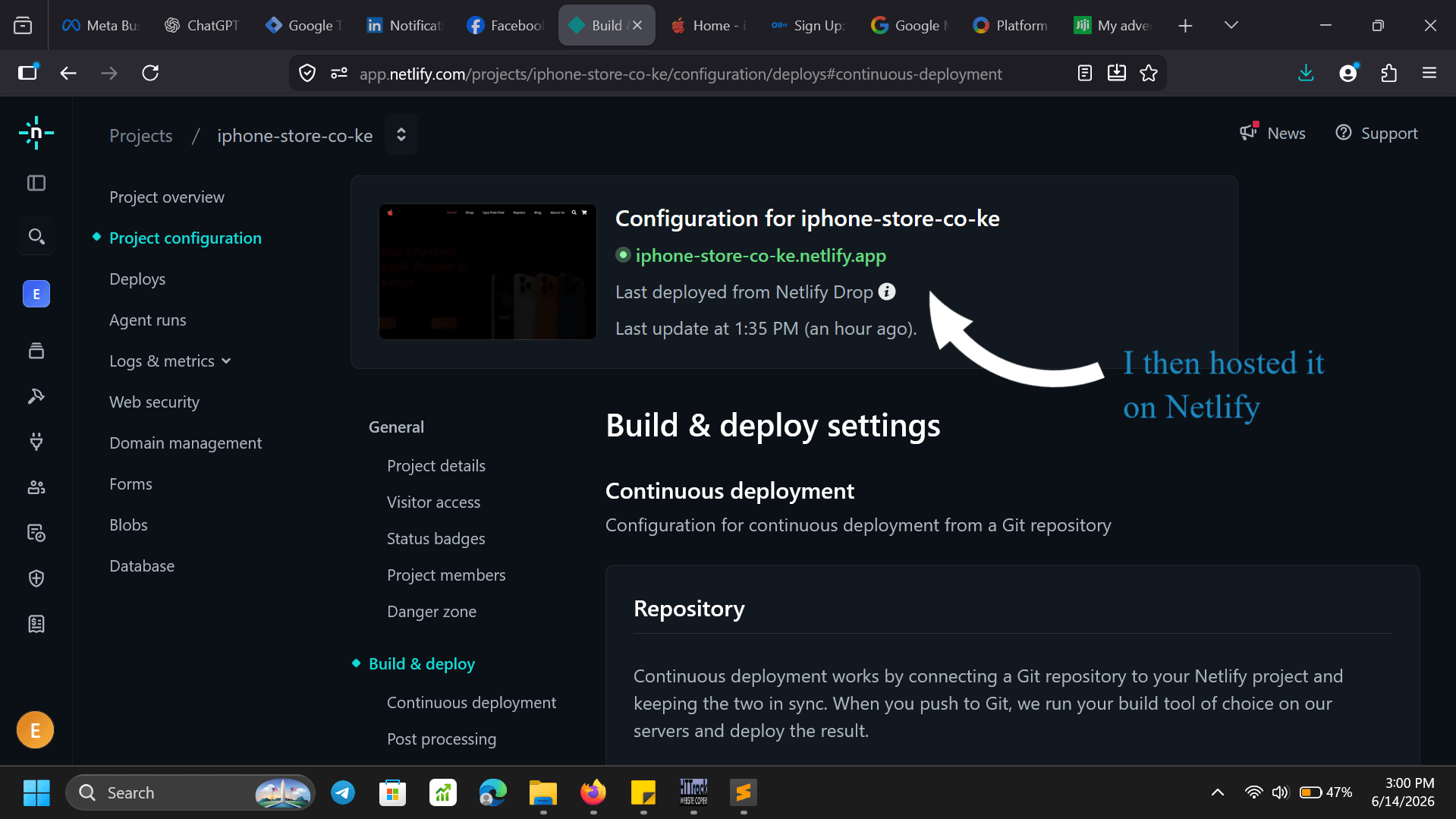This screenshot has width=1456, height=819.
Task: Open Domain management in sidebar
Action: click(x=186, y=443)
